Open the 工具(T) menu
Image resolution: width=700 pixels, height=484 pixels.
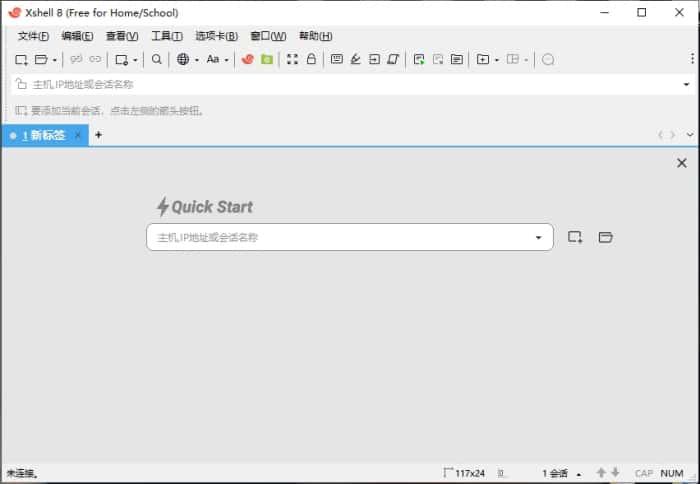[x=166, y=36]
